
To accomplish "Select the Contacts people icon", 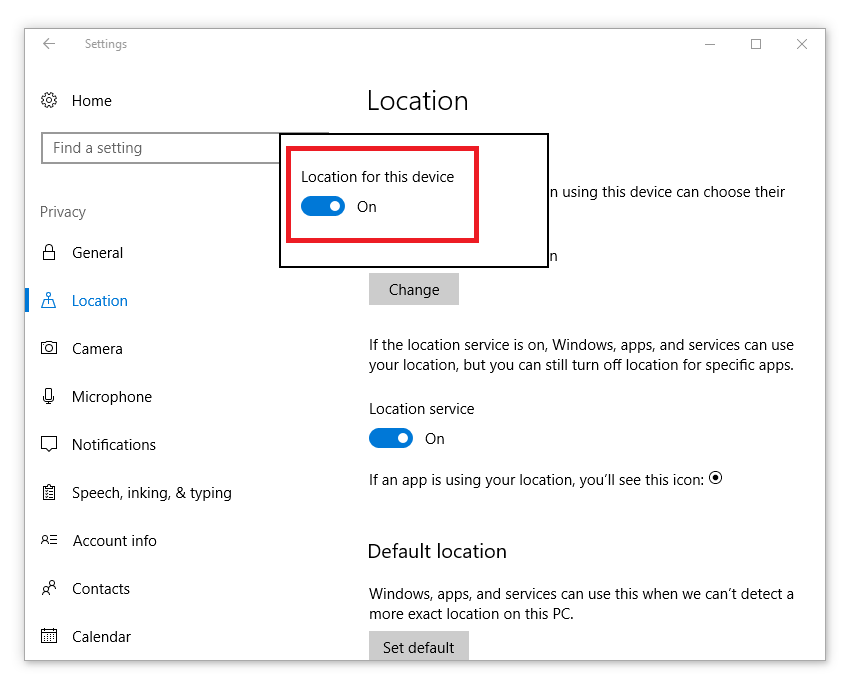I will [49, 588].
